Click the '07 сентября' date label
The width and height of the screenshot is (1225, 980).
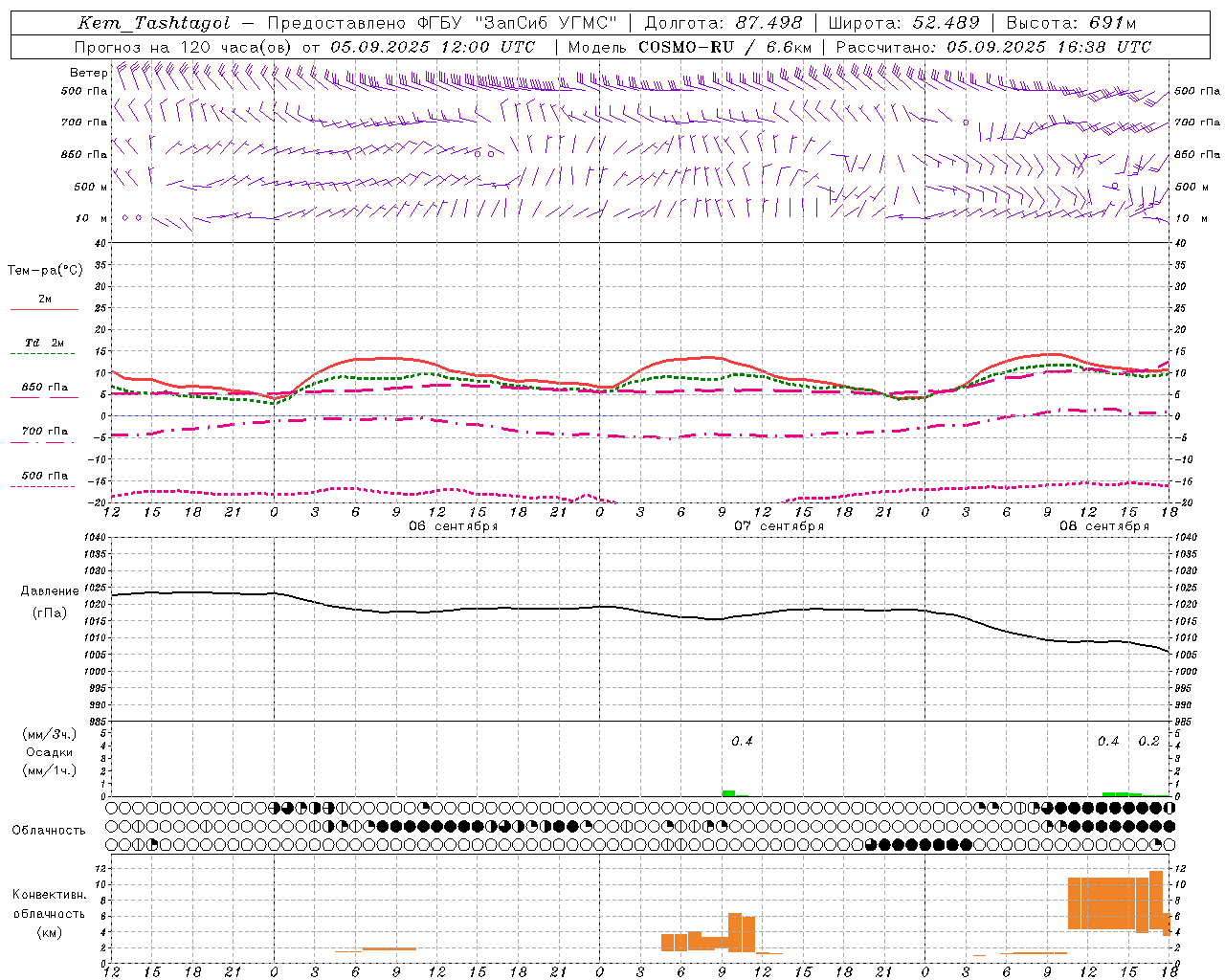(x=779, y=526)
